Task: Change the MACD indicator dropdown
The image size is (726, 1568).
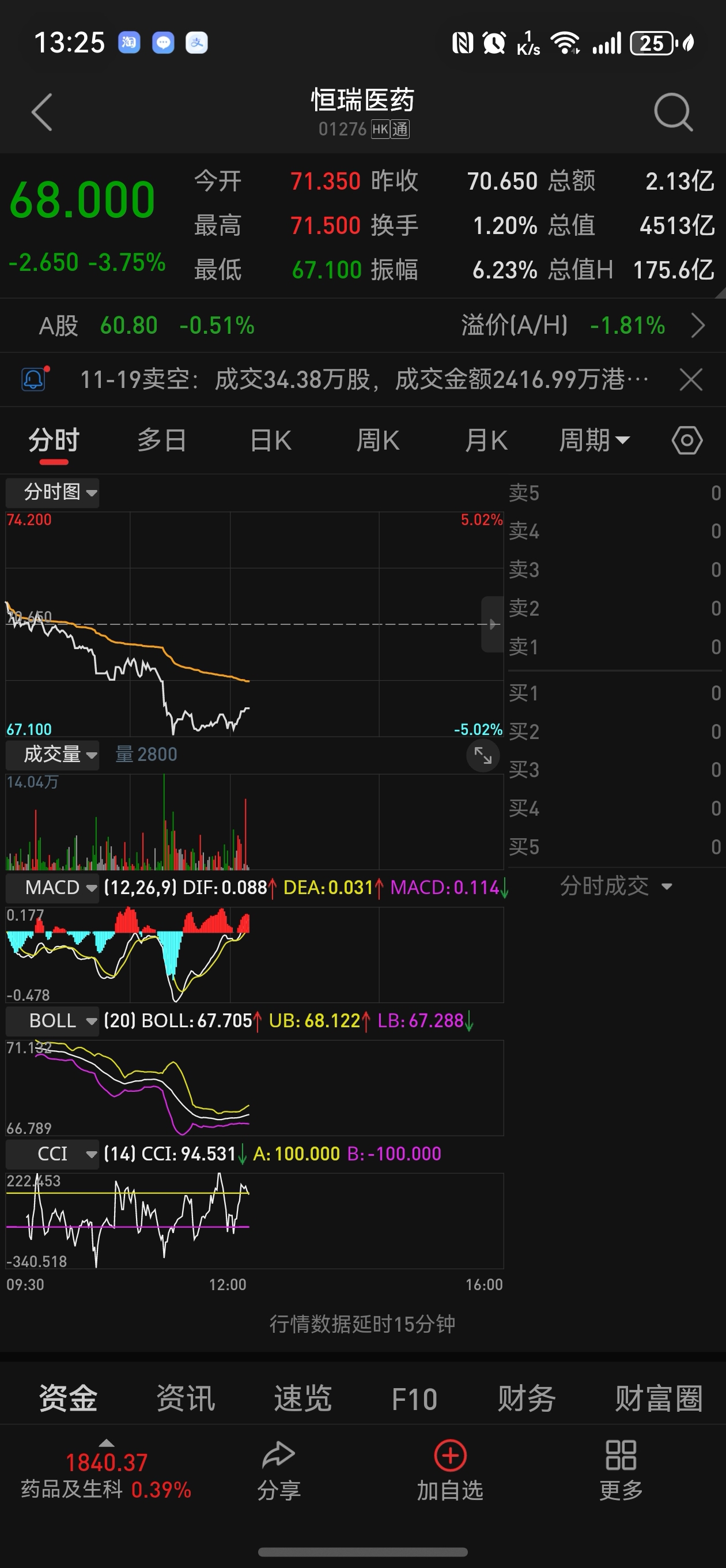Action: tap(52, 888)
